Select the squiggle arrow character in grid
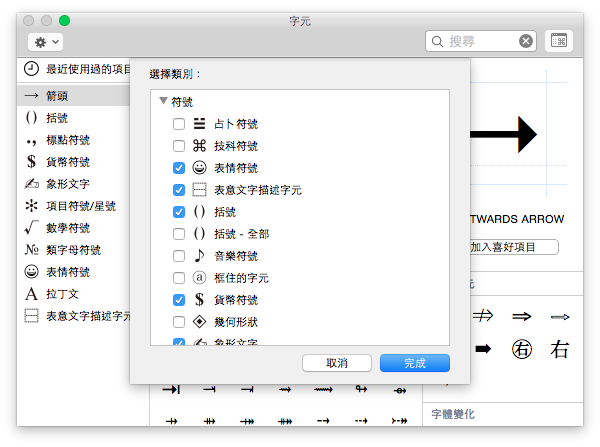 [323, 390]
